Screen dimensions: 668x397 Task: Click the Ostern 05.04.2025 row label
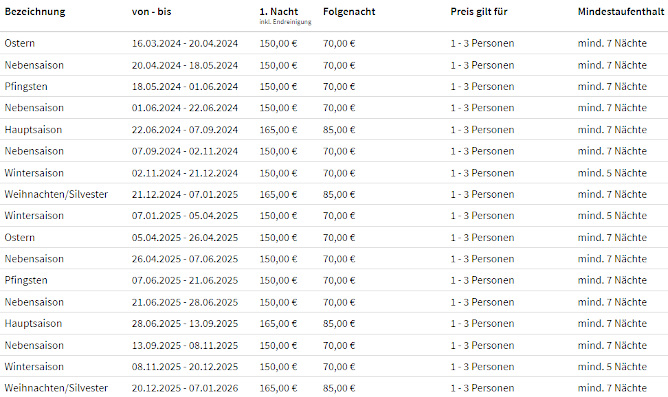[x=20, y=238]
